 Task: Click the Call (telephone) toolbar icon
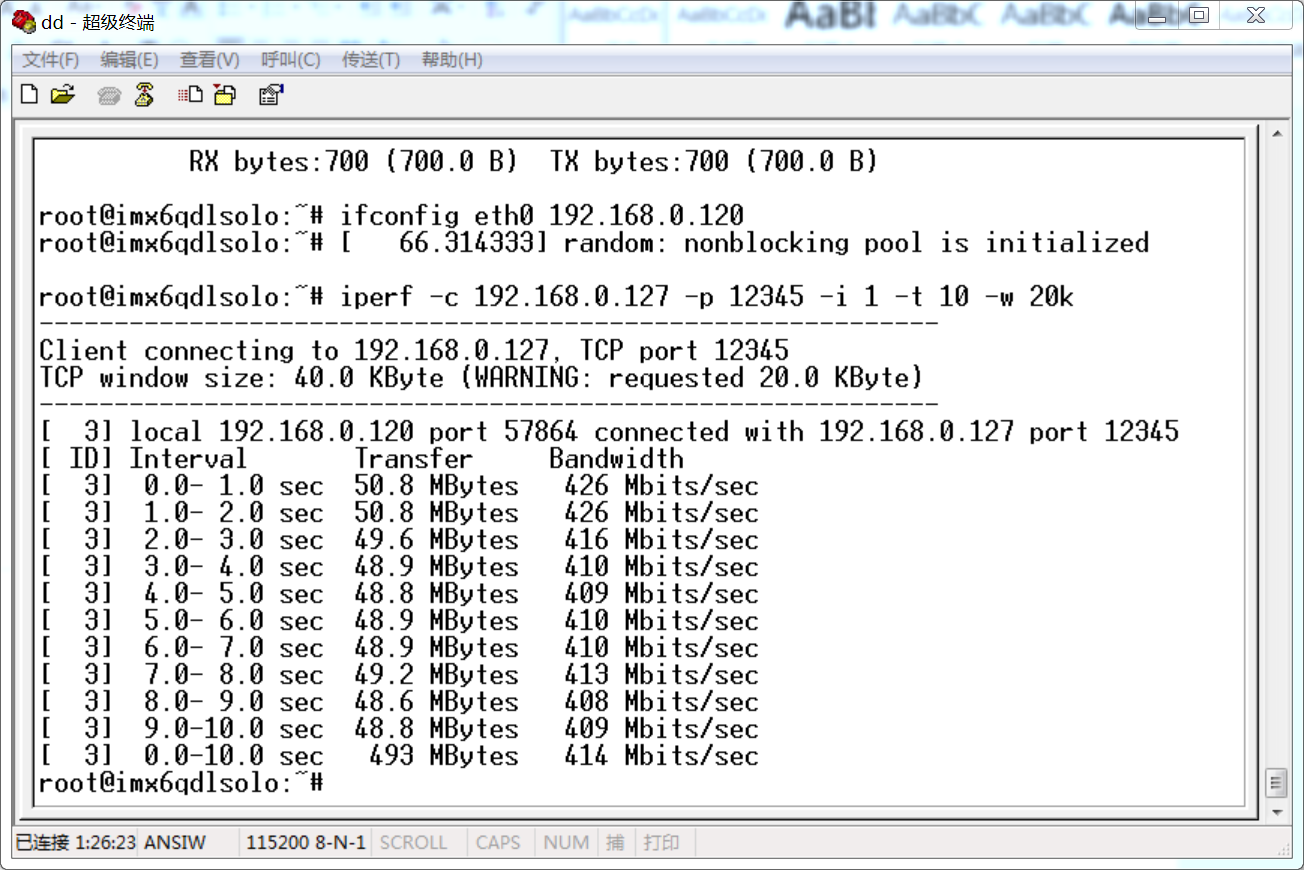110,95
